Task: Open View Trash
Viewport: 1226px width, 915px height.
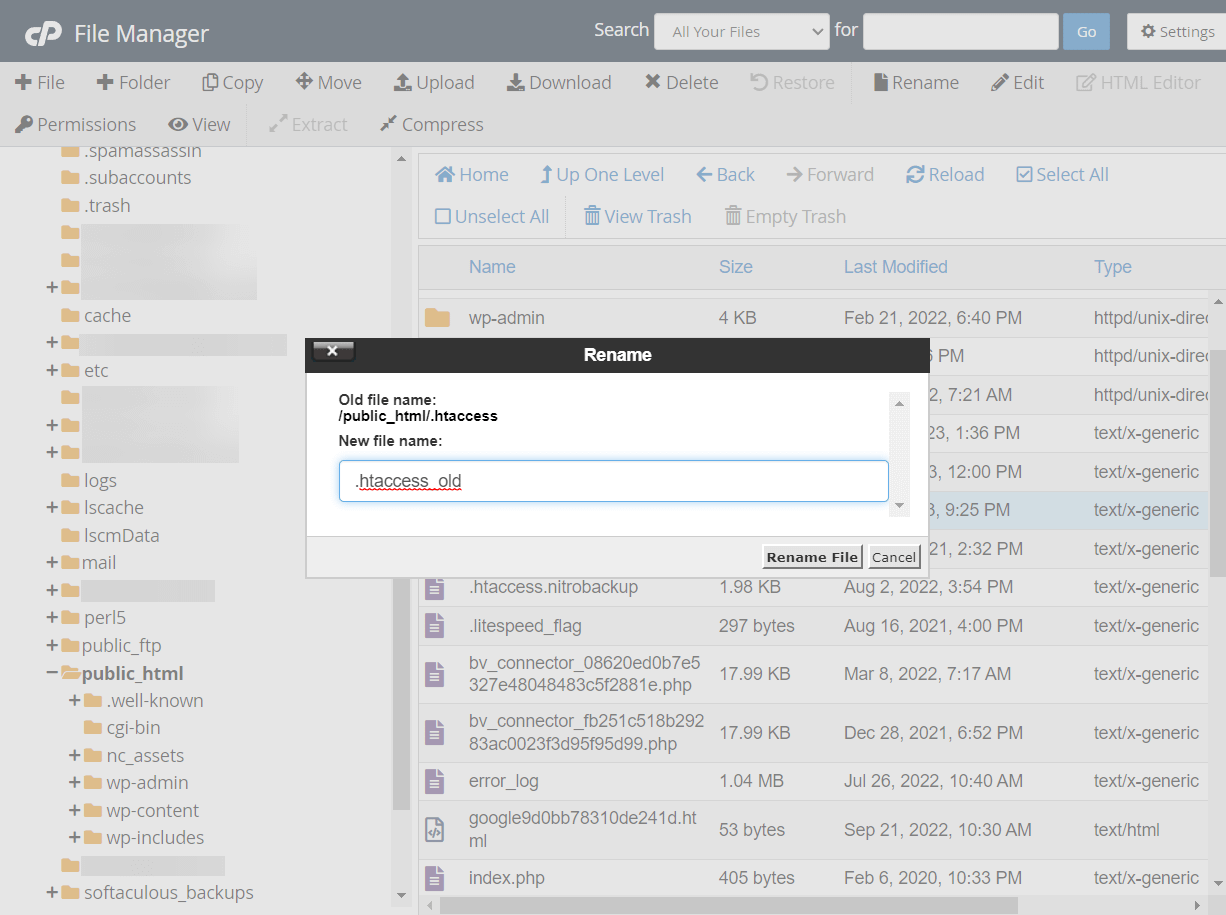Action: (x=637, y=216)
